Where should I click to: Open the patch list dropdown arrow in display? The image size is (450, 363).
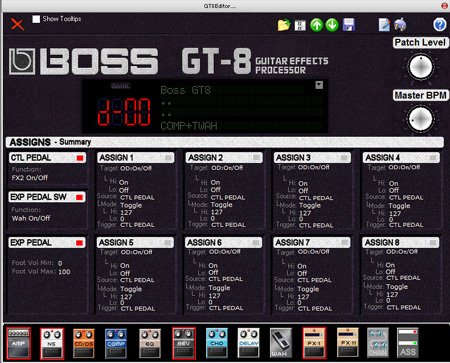coord(319,85)
